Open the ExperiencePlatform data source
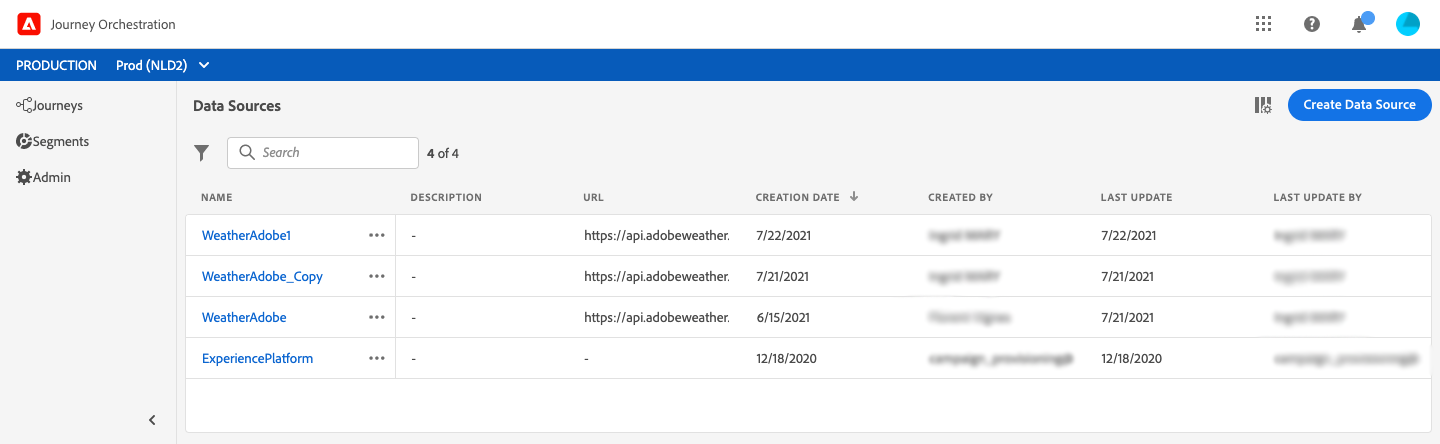Image resolution: width=1440 pixels, height=444 pixels. point(258,359)
